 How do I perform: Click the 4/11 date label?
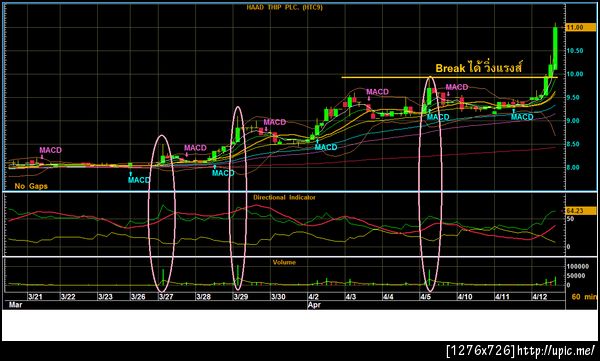502,297
